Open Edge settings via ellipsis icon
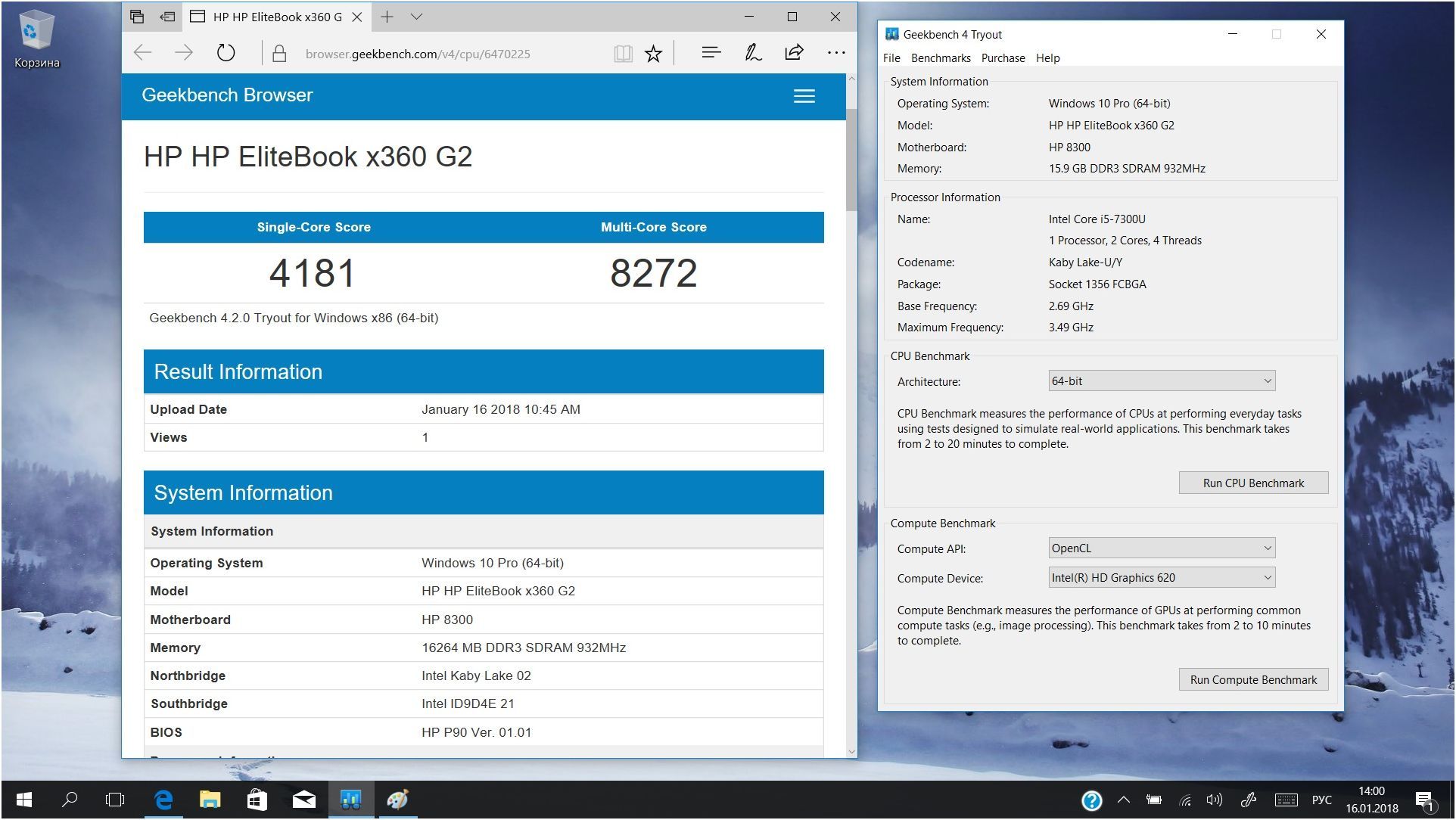The height and width of the screenshot is (820, 1456). [835, 52]
